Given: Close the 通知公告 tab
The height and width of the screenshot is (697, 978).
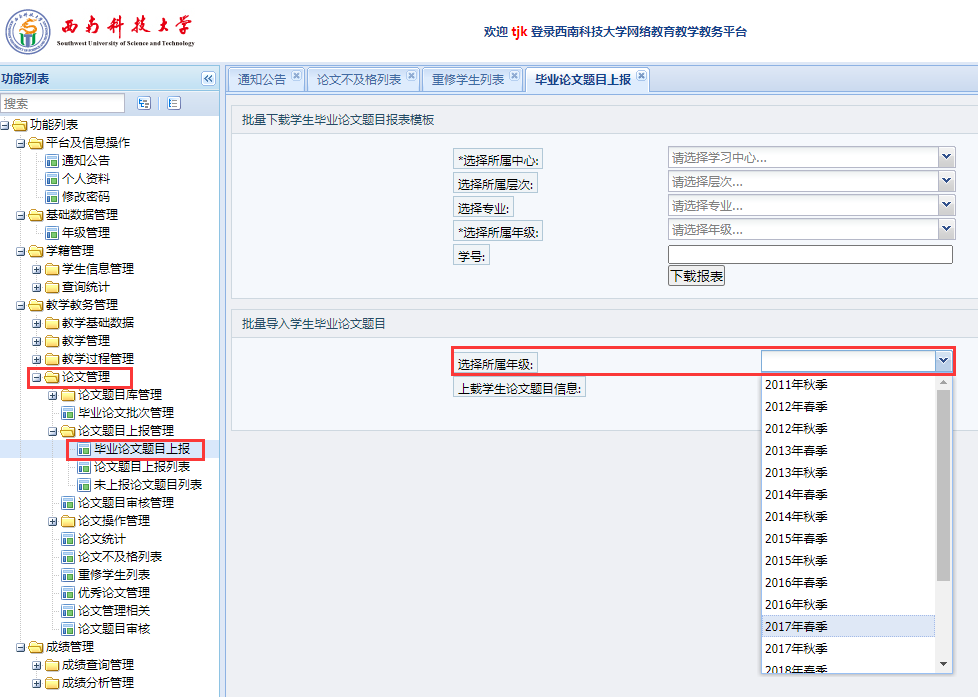Looking at the screenshot, I should pyautogui.click(x=296, y=76).
